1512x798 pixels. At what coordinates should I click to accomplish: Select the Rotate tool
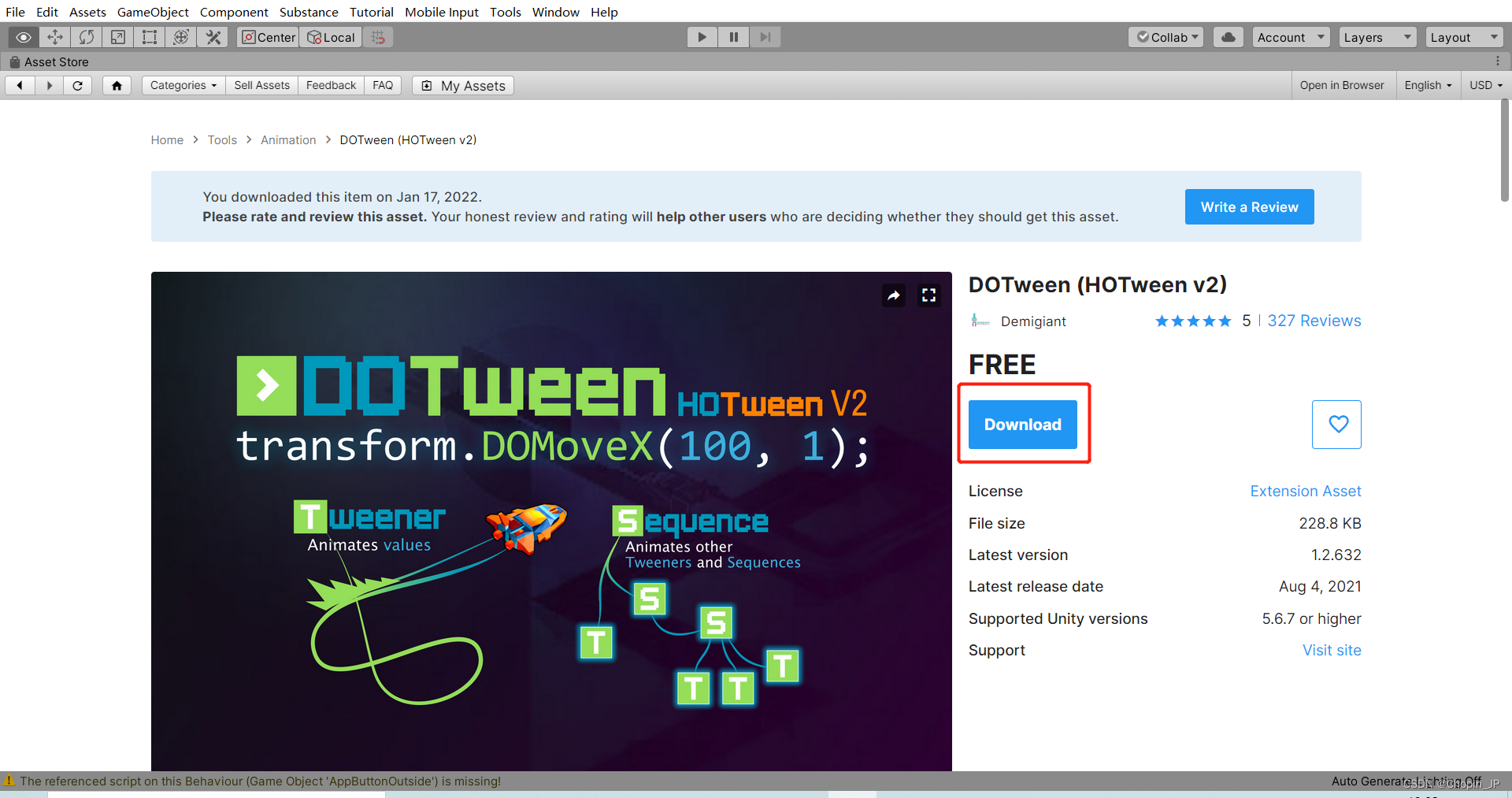[x=87, y=37]
